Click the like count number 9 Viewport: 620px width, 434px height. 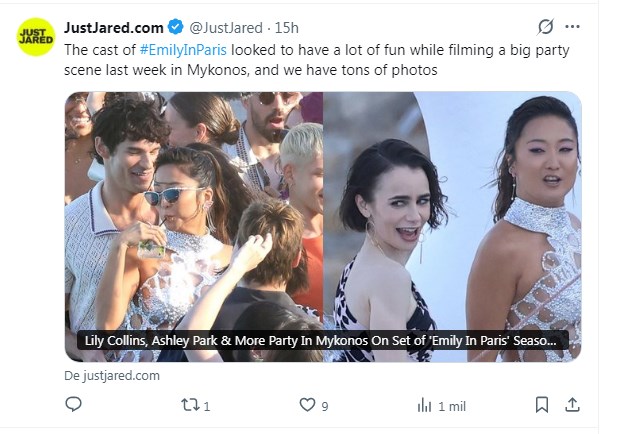(x=325, y=406)
